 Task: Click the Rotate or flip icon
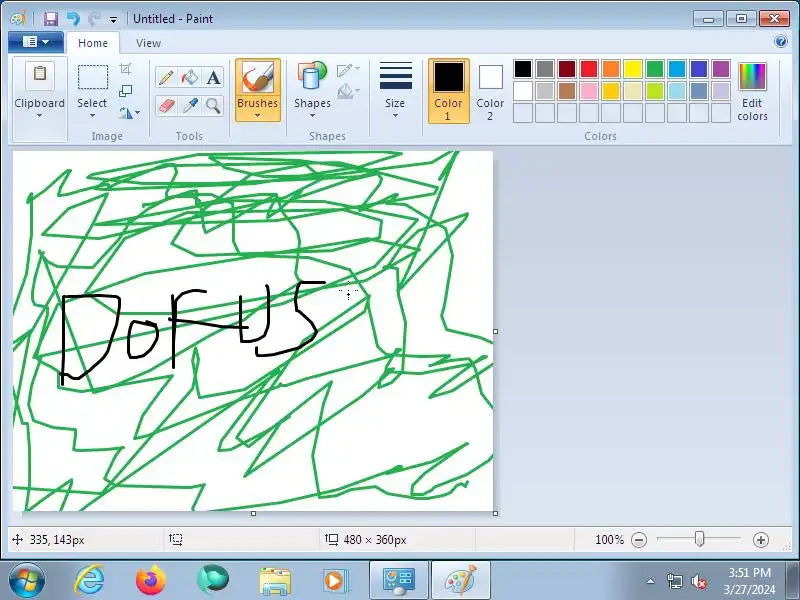tap(126, 113)
